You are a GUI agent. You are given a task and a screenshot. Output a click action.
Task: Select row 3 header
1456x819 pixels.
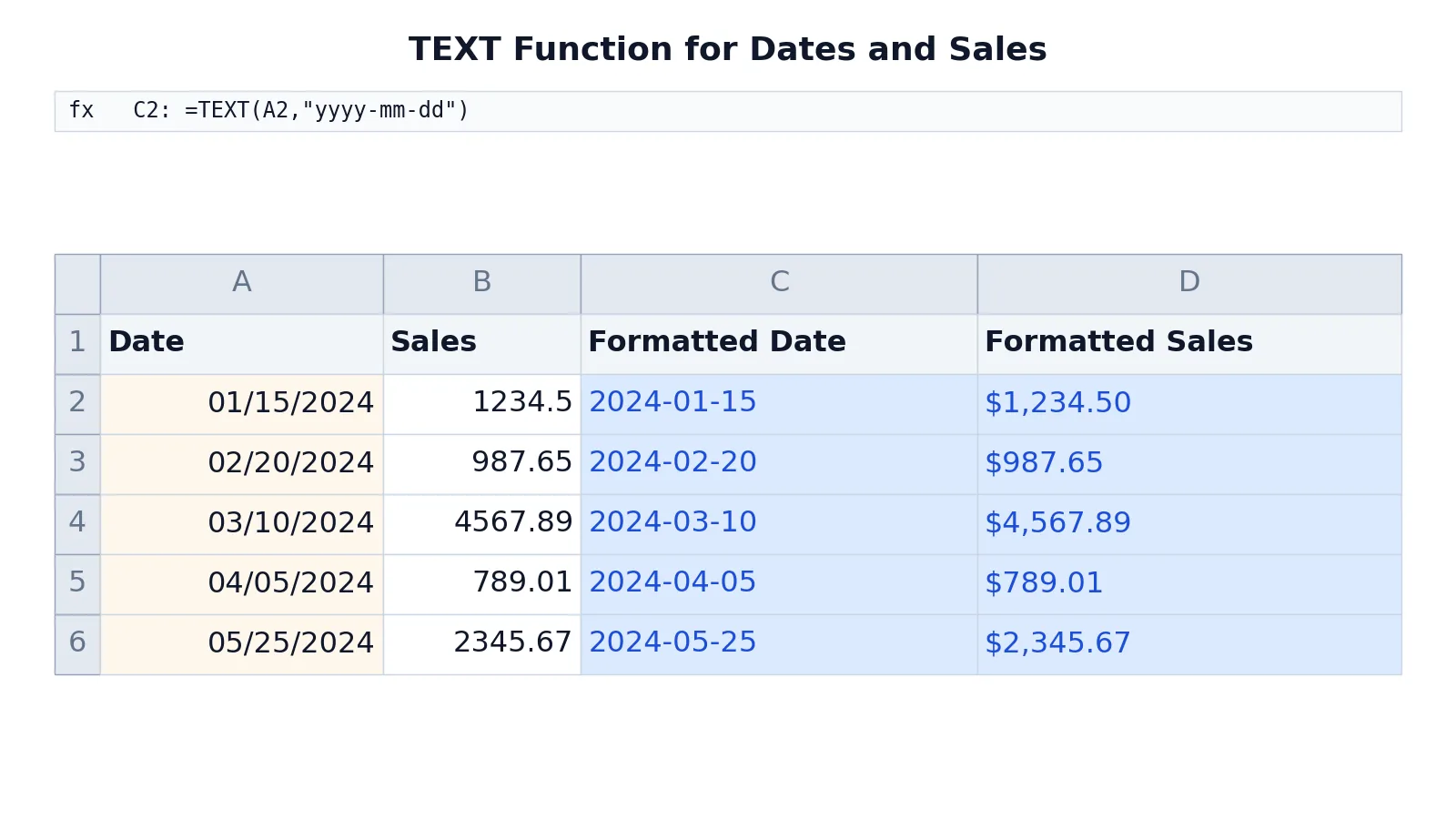pyautogui.click(x=77, y=464)
